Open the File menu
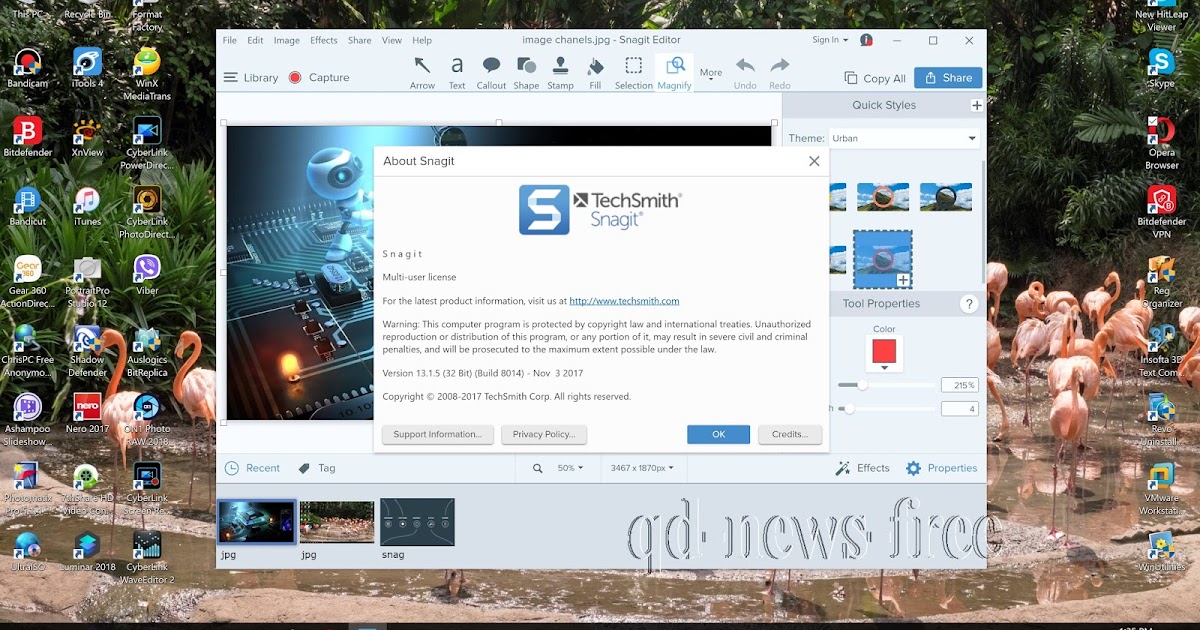 point(230,40)
